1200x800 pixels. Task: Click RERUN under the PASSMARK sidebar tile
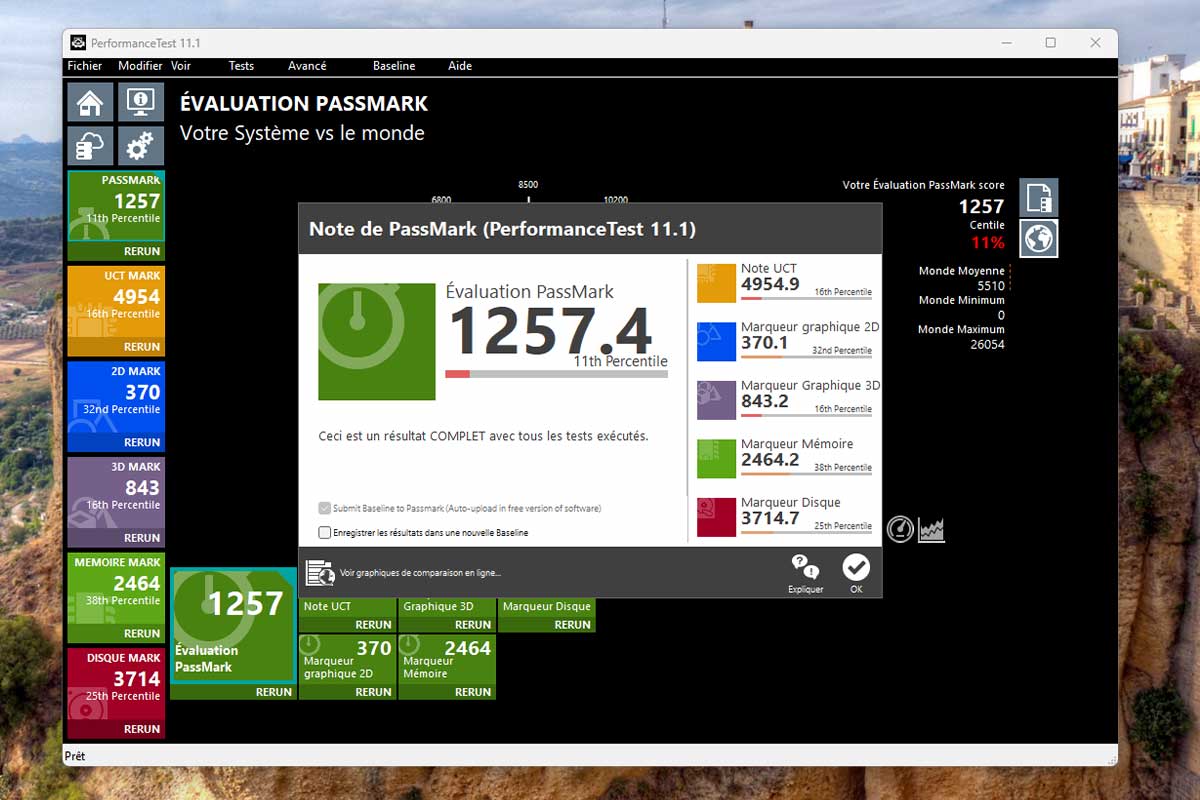tap(142, 252)
